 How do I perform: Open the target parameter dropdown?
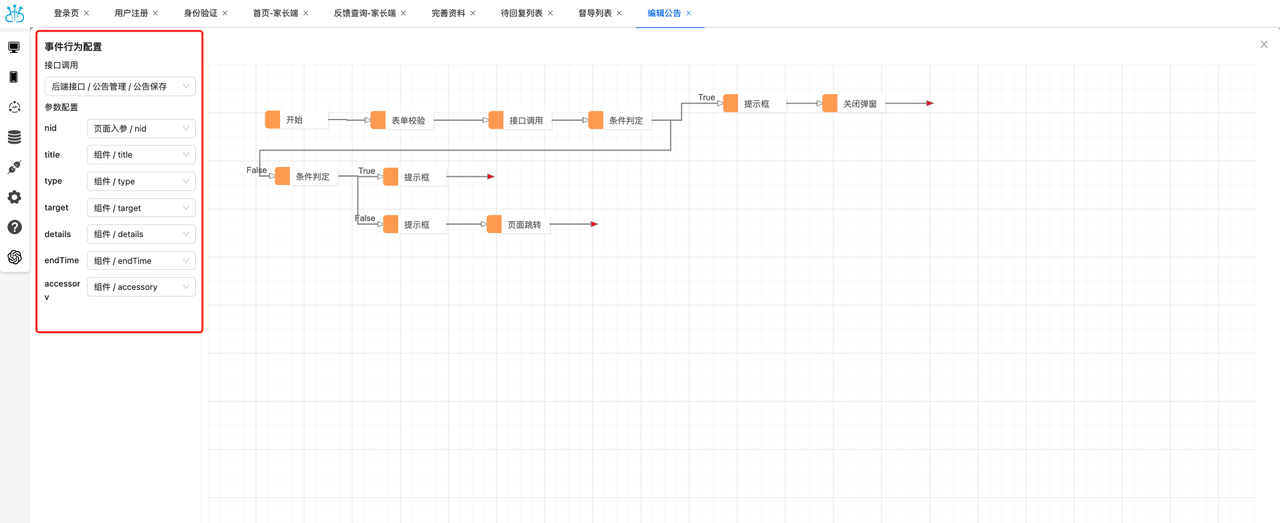[x=141, y=208]
